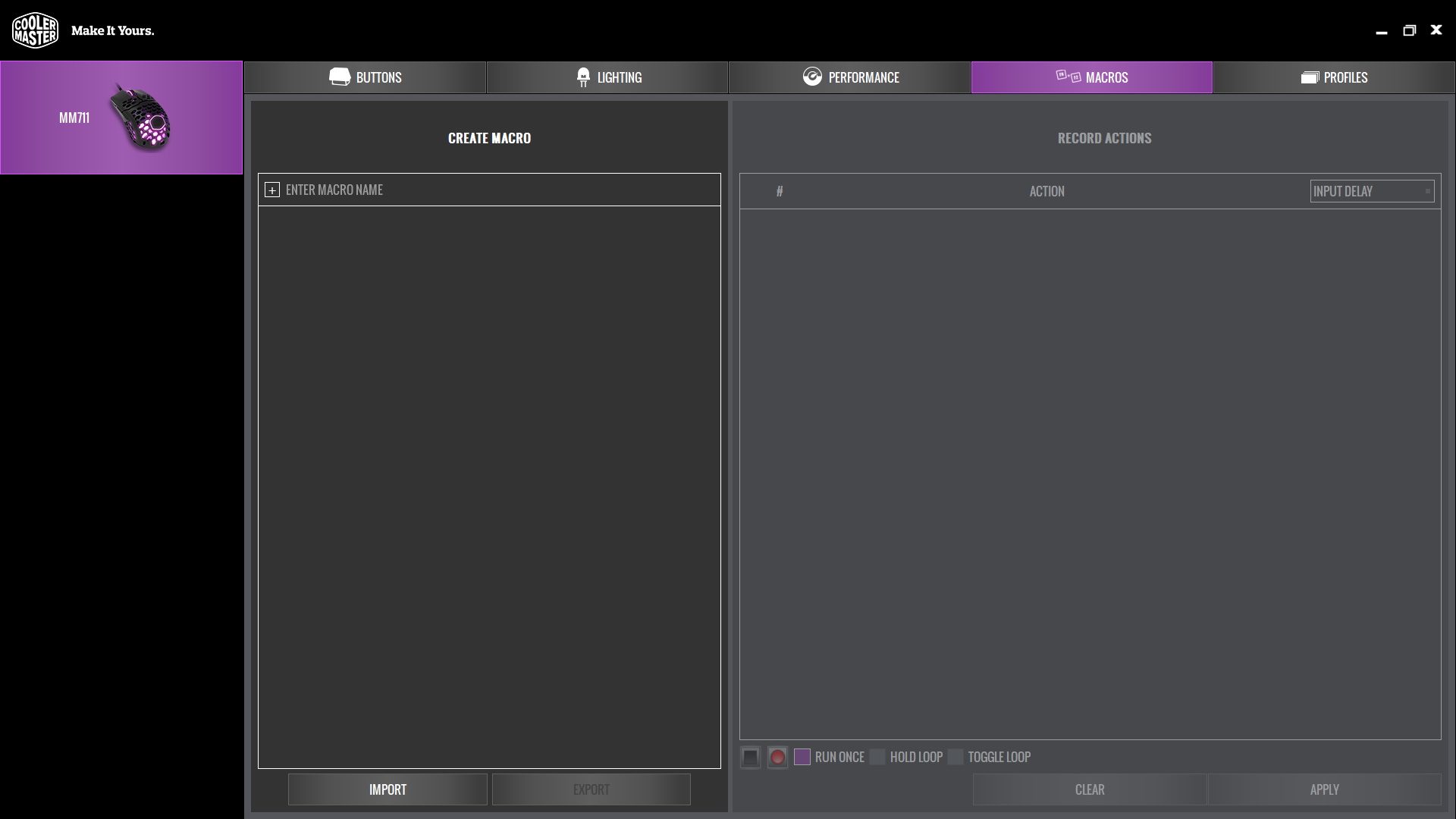Screen dimensions: 1456x819
Task: Click the Enter Macro Name field
Action: point(497,190)
